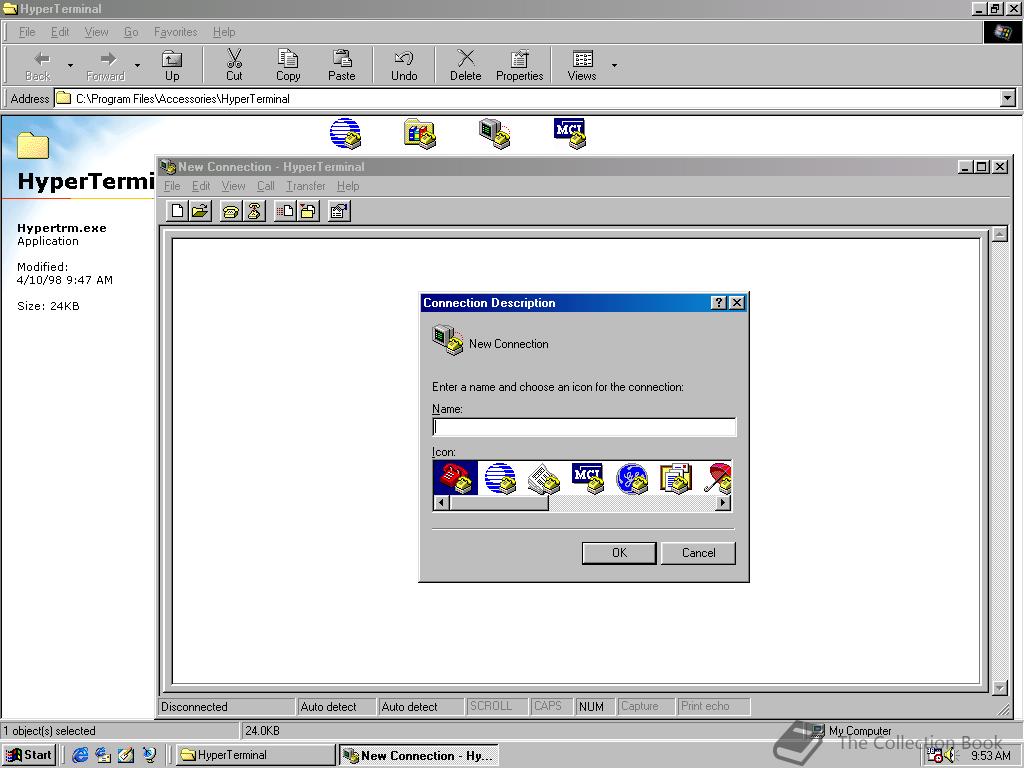The image size is (1024, 768).
Task: Open the Help menu in New Connection window
Action: [348, 186]
